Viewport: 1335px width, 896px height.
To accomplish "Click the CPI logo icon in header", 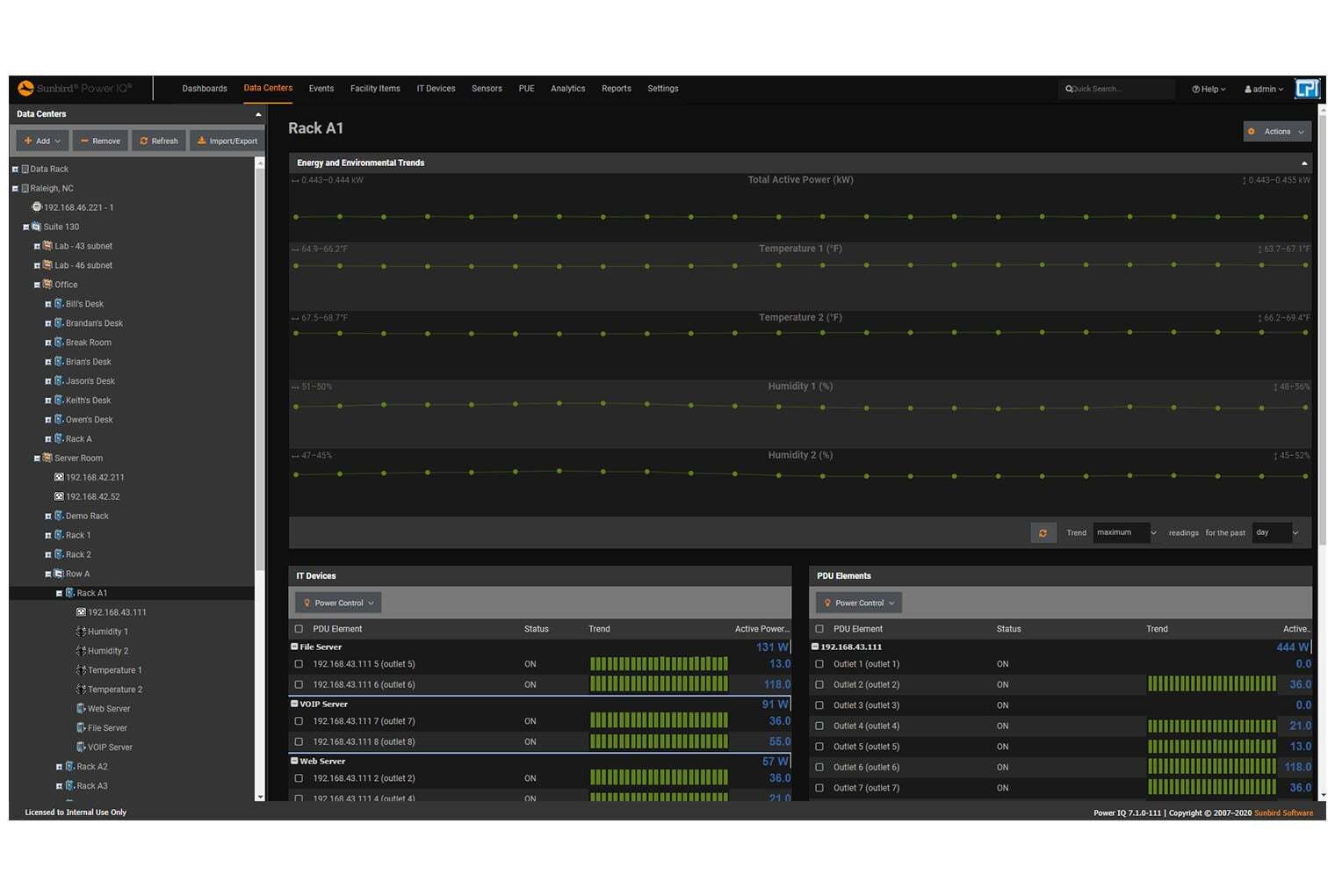I will [x=1308, y=89].
